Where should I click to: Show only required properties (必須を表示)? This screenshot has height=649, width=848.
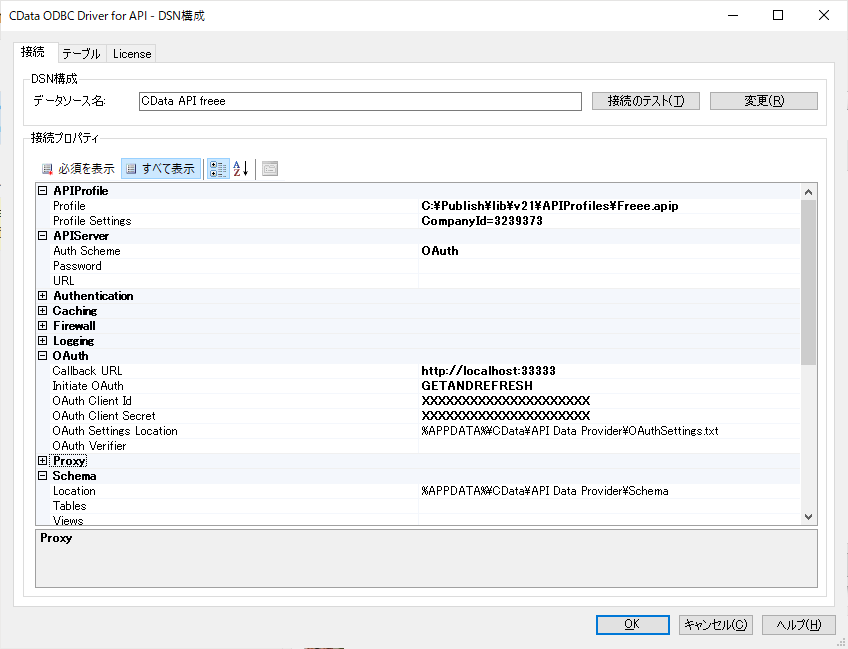78,169
